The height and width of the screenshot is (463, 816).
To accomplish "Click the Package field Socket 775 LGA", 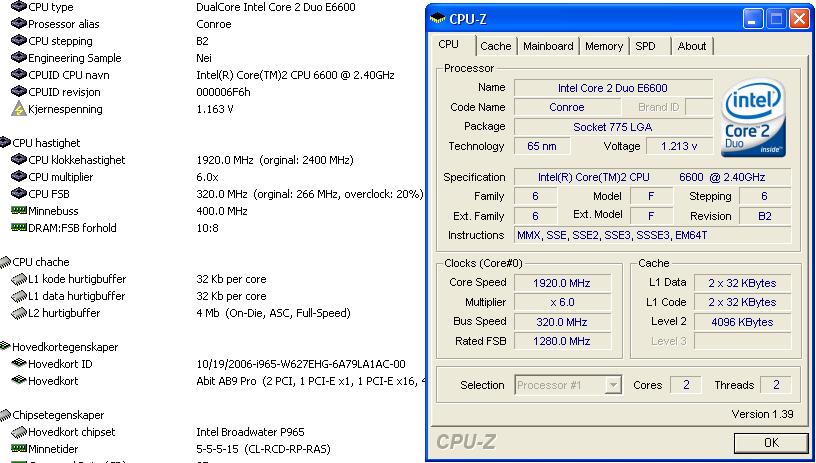I will (613, 127).
